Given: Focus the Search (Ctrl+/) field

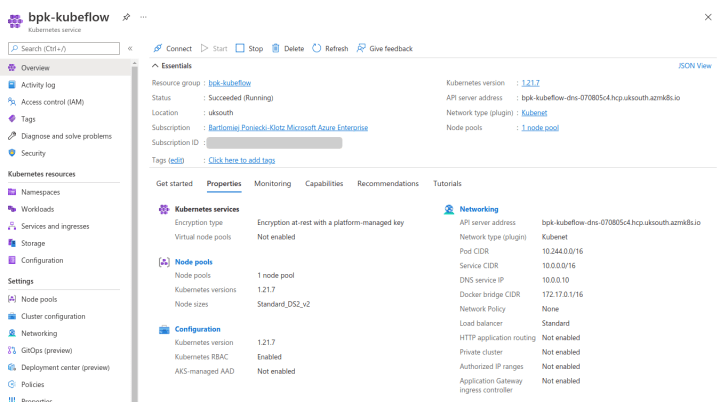Looking at the screenshot, I should pyautogui.click(x=64, y=48).
